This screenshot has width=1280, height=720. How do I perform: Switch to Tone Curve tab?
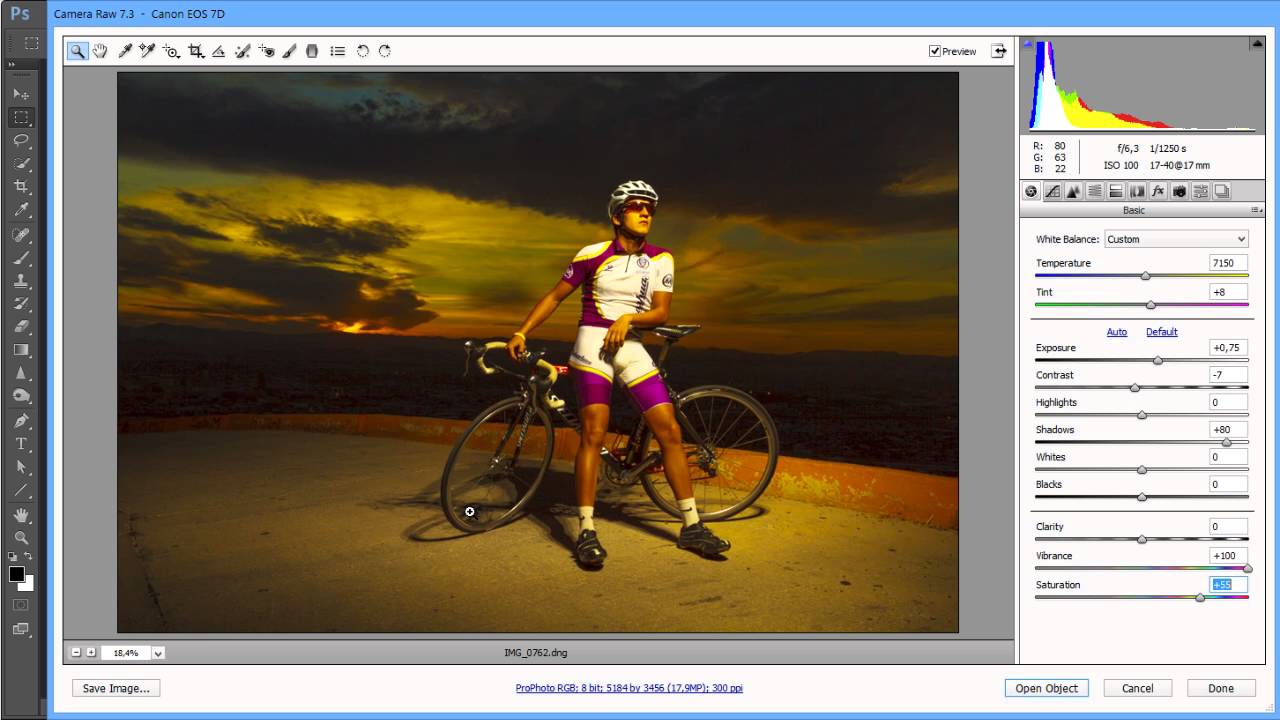tap(1052, 191)
